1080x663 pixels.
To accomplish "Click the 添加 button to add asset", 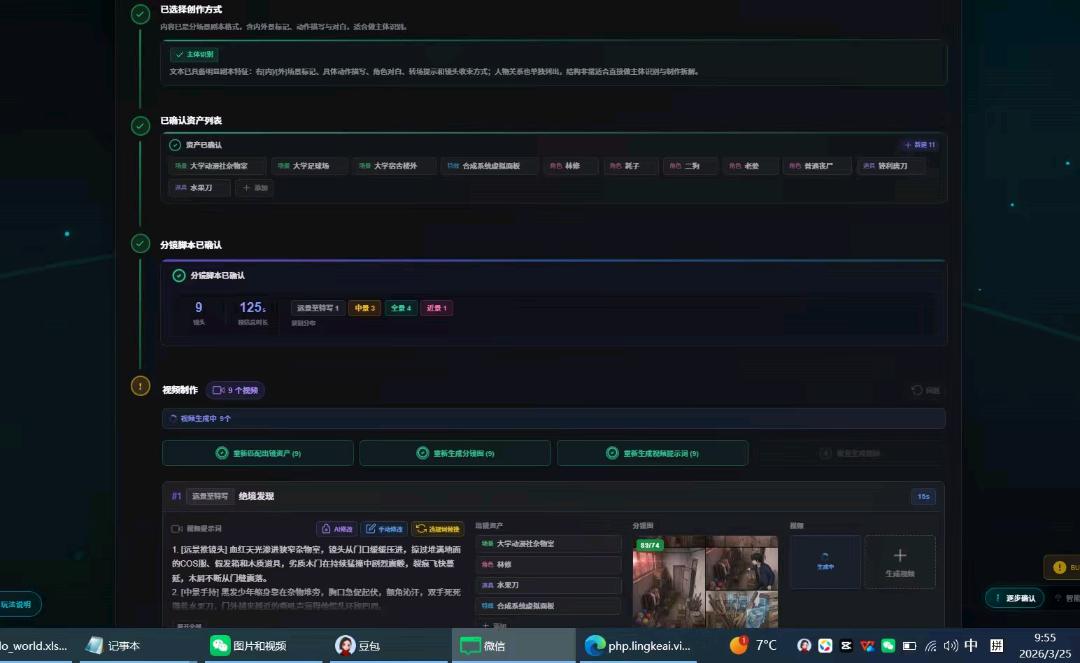I will (253, 187).
